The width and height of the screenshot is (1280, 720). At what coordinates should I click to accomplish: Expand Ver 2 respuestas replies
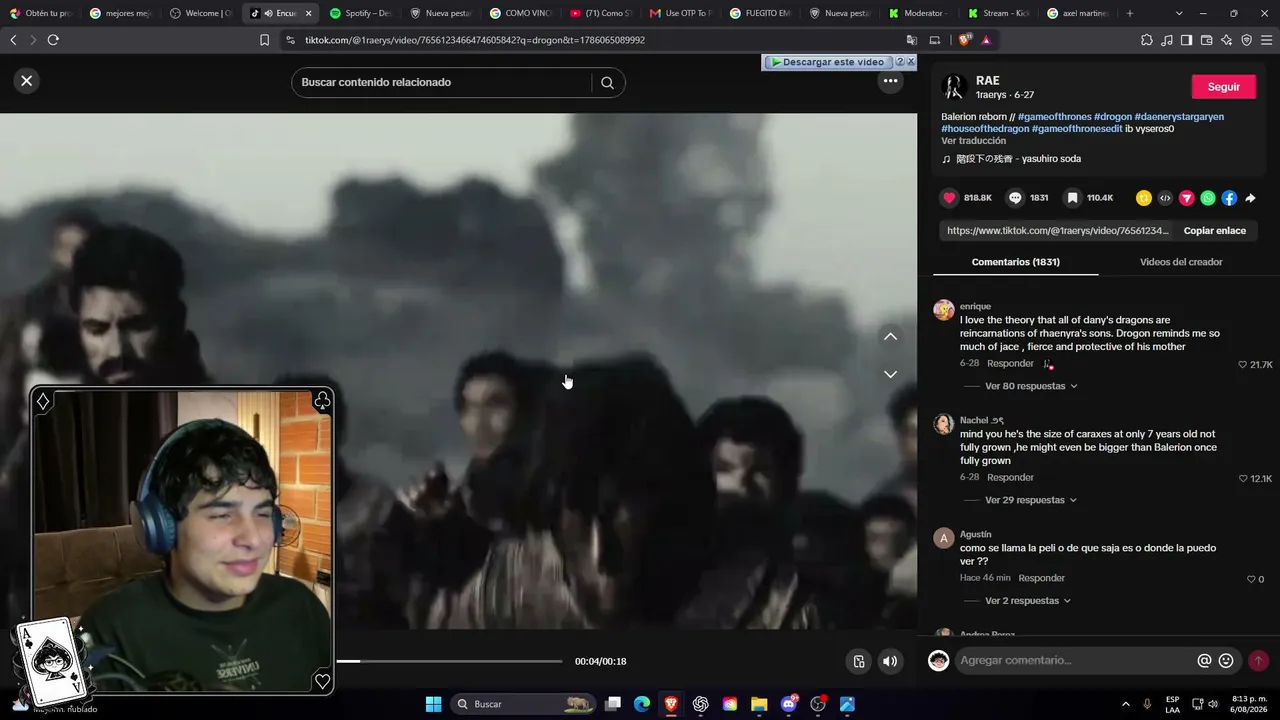[1028, 601]
